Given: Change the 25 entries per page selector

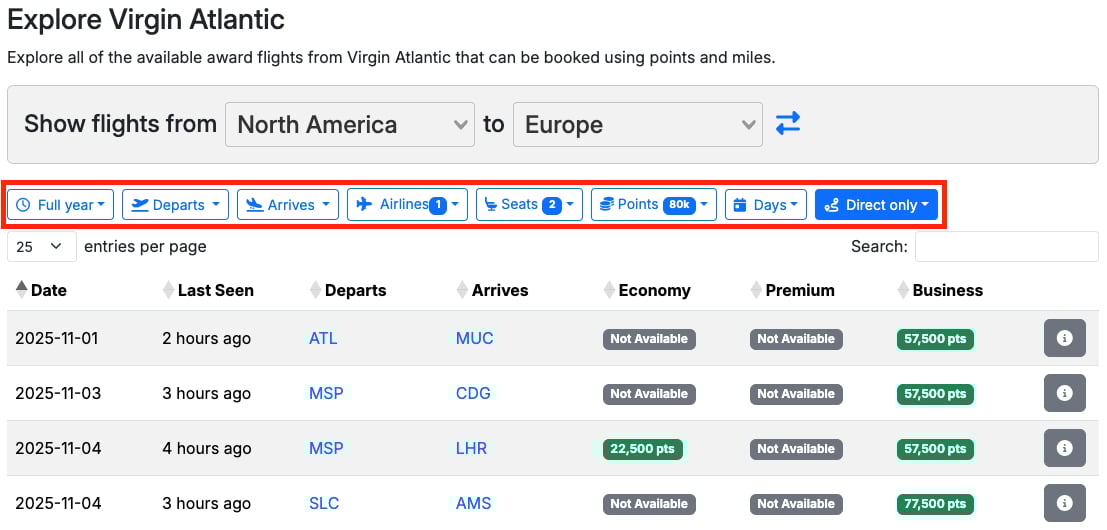Looking at the screenshot, I should click(x=41, y=246).
